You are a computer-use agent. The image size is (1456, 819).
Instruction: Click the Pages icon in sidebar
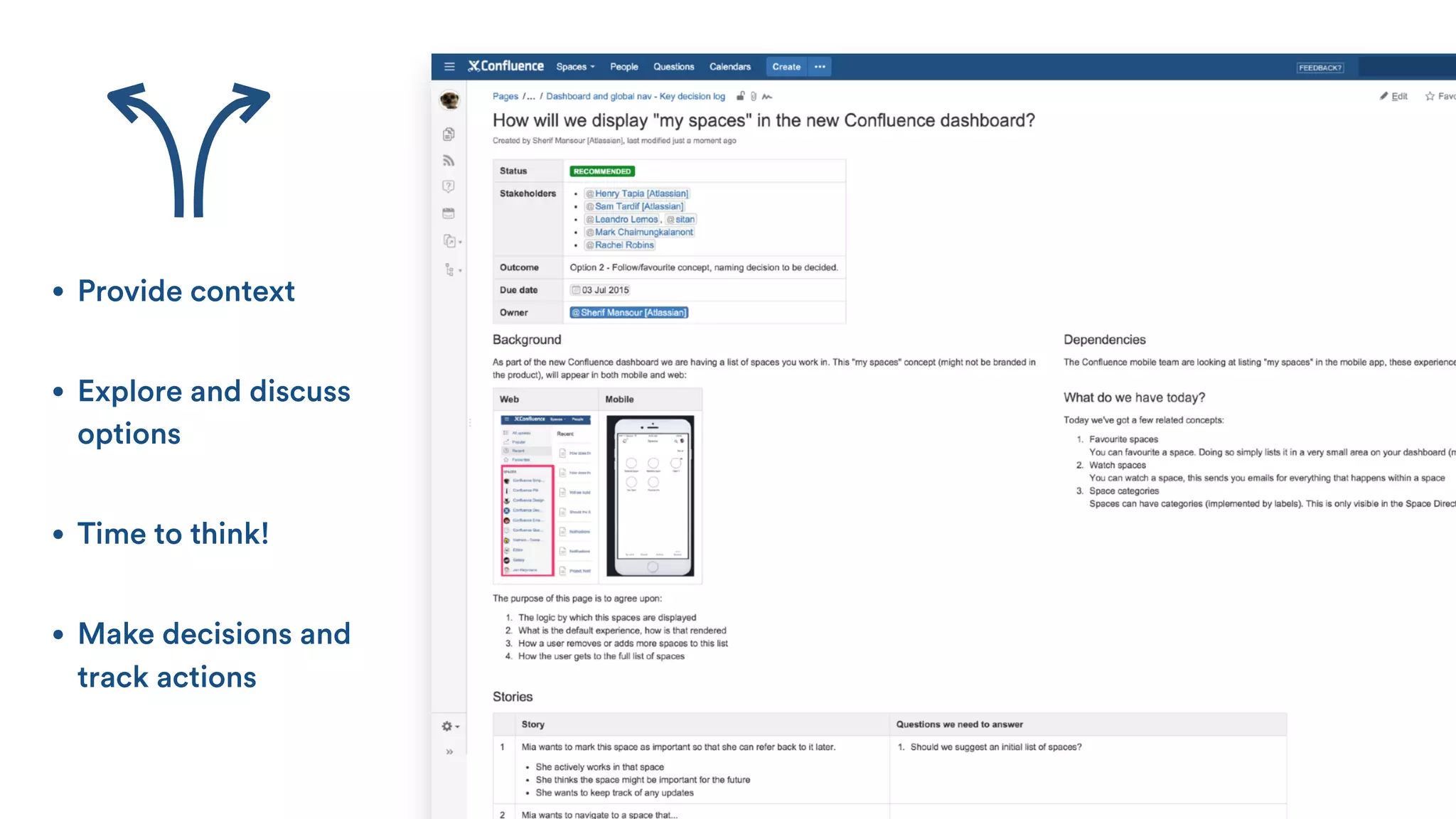pos(449,134)
